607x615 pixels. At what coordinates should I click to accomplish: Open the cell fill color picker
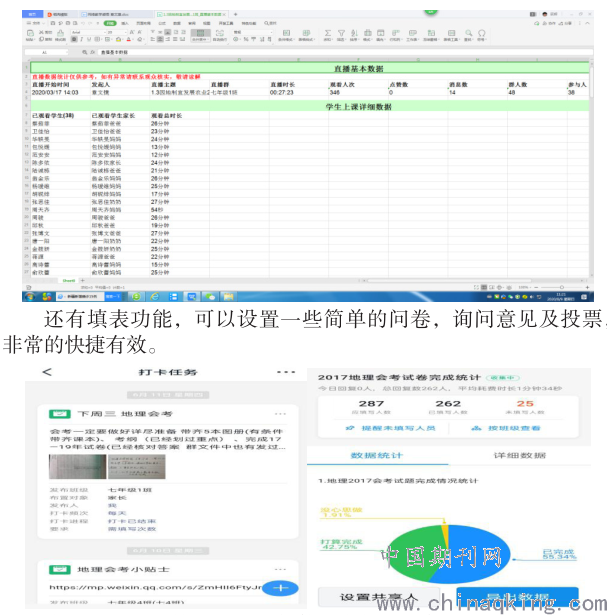[118, 40]
